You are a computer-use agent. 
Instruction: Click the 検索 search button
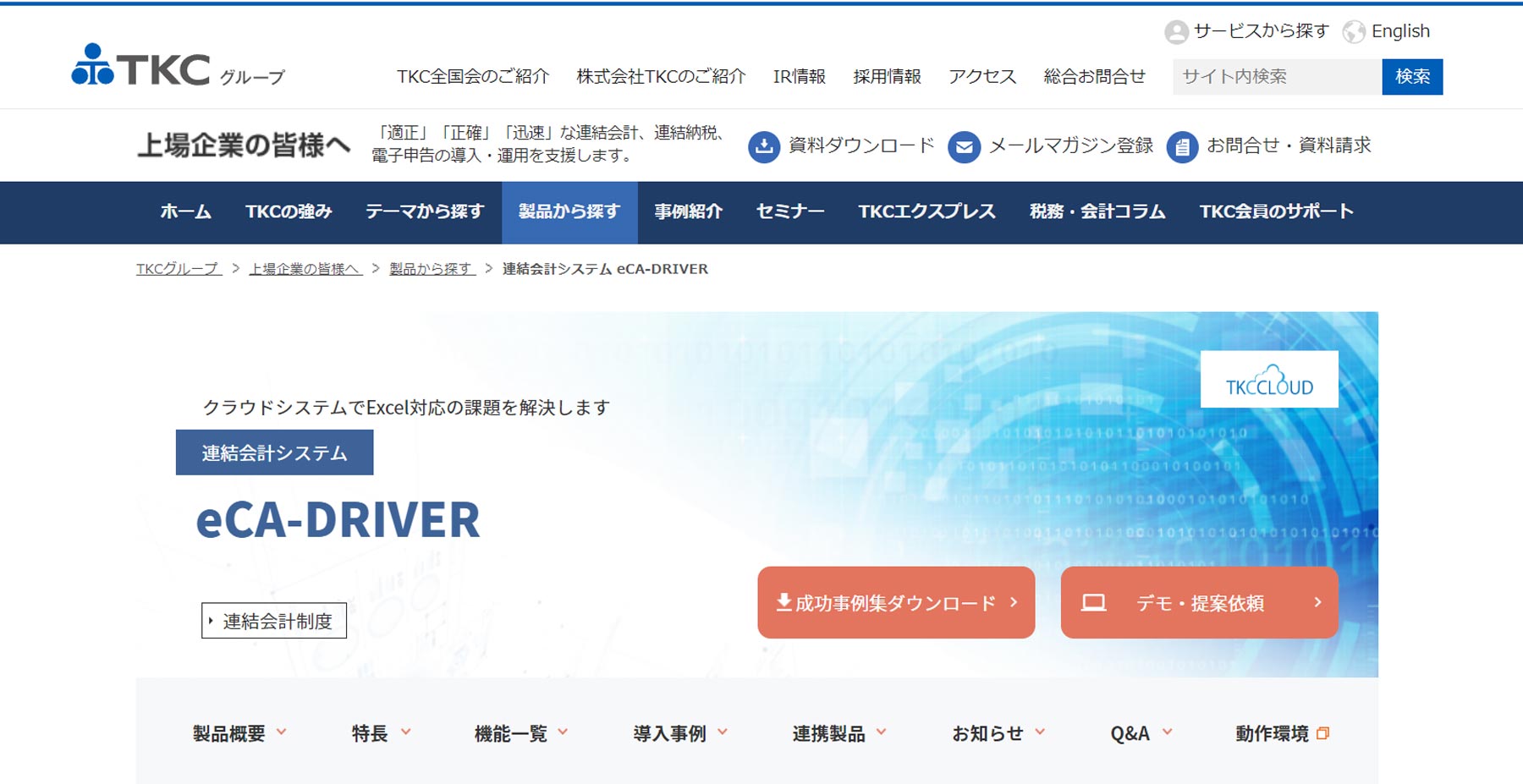pos(1412,77)
